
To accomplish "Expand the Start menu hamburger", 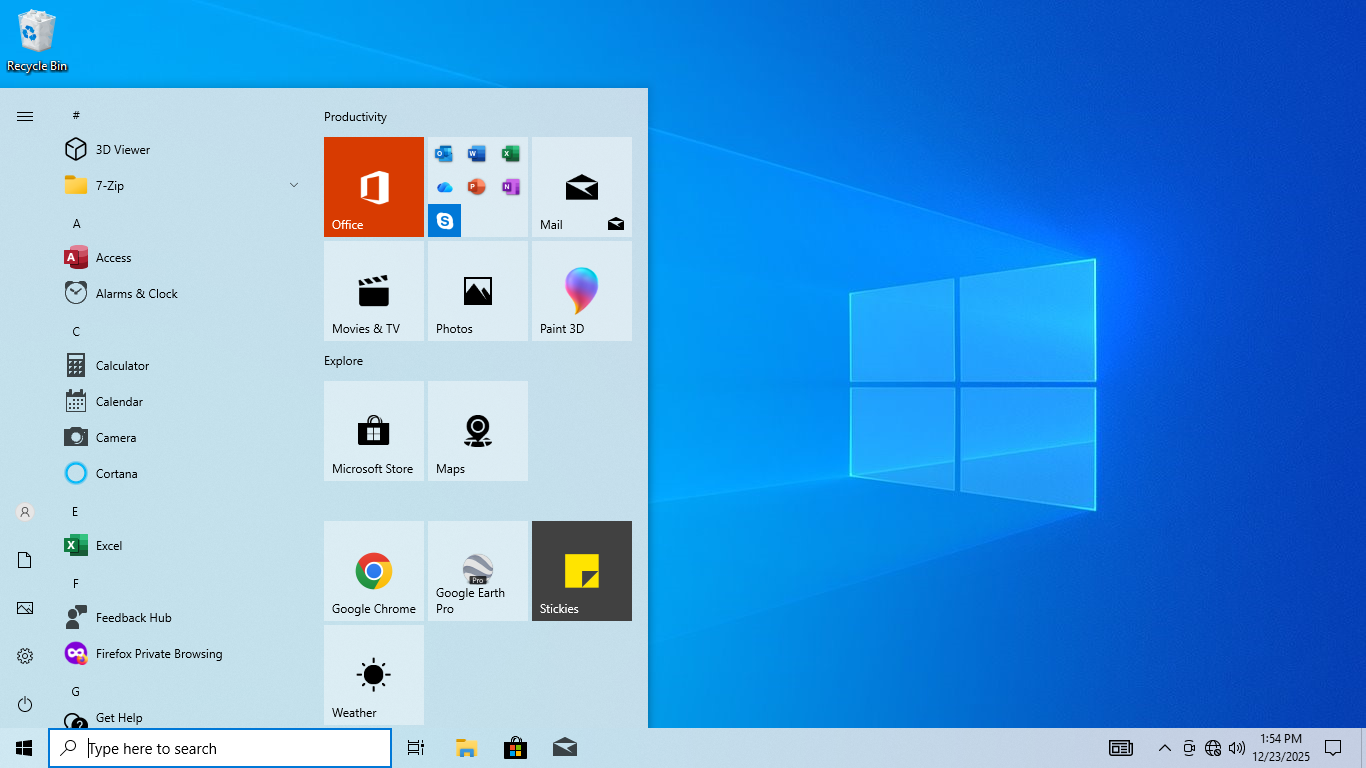I will 25,116.
